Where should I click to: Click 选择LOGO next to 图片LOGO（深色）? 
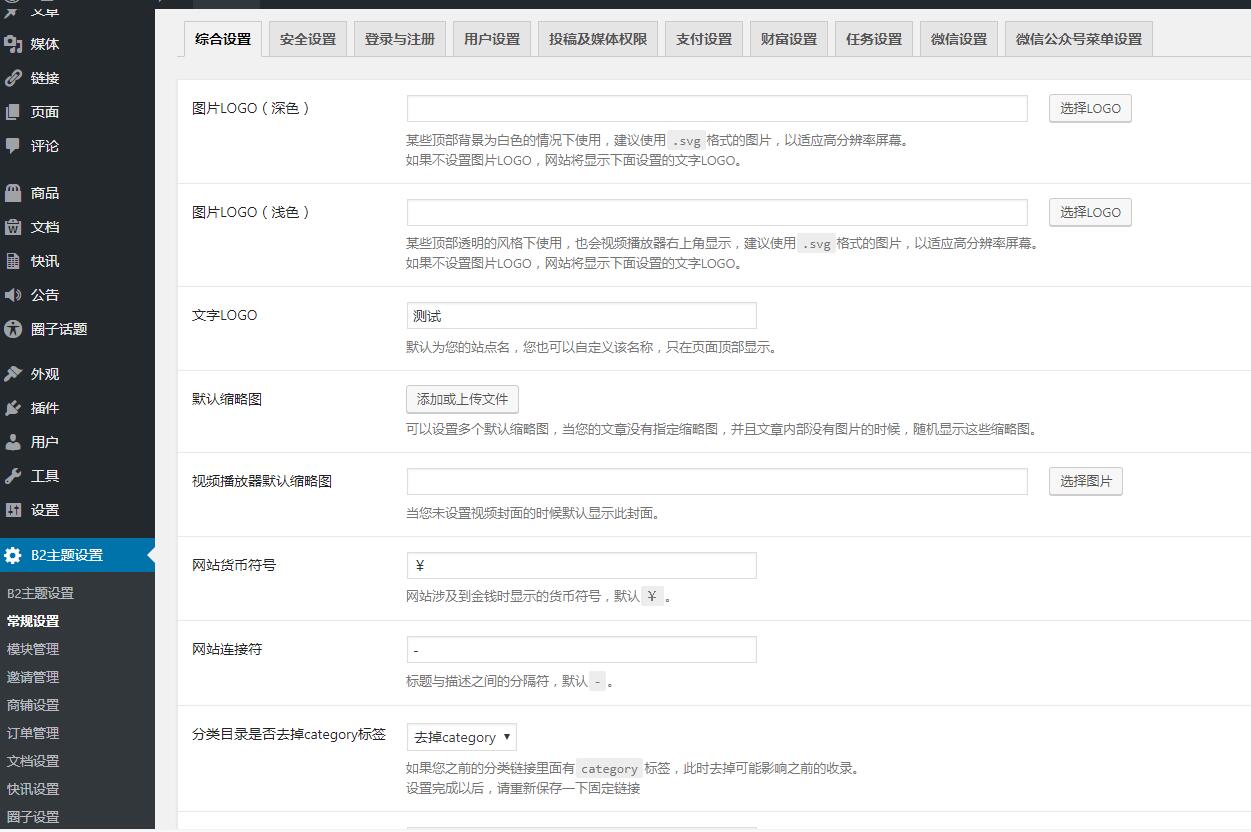1089,108
